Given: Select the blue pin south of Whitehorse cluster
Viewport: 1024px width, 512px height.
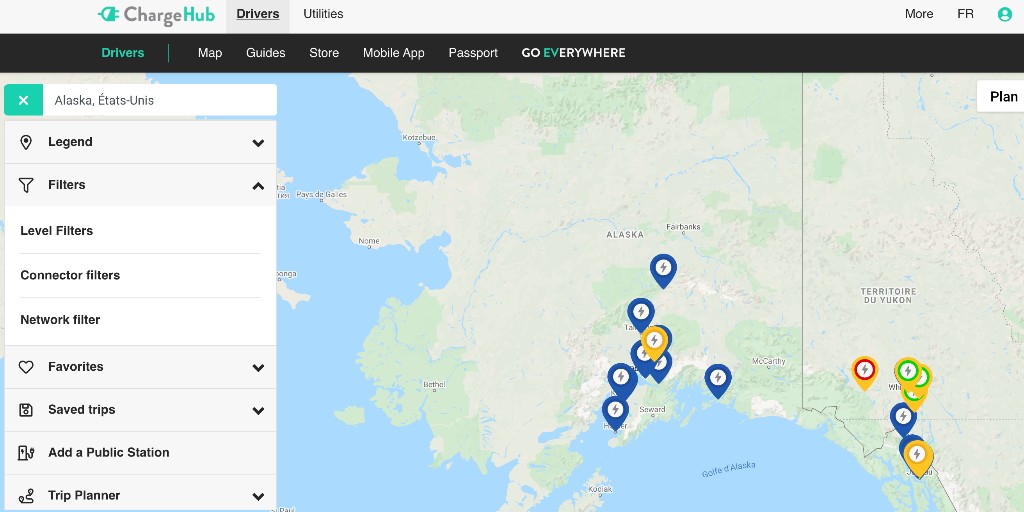Looking at the screenshot, I should (x=903, y=418).
